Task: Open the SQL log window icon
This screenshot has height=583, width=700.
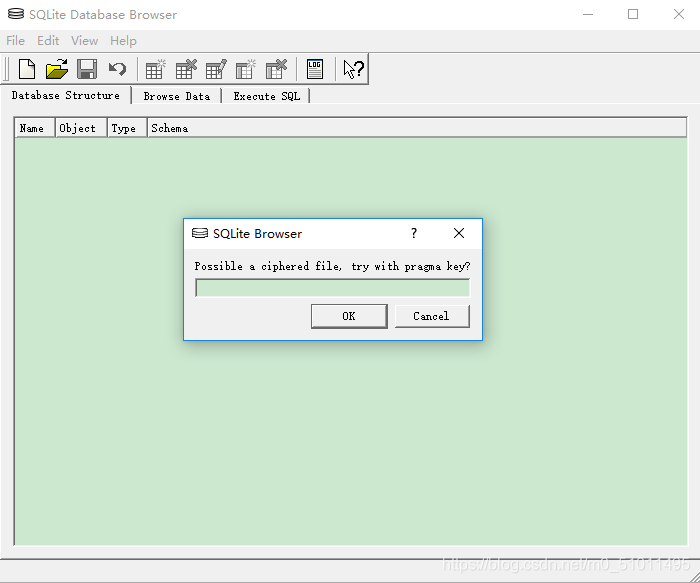Action: point(315,69)
